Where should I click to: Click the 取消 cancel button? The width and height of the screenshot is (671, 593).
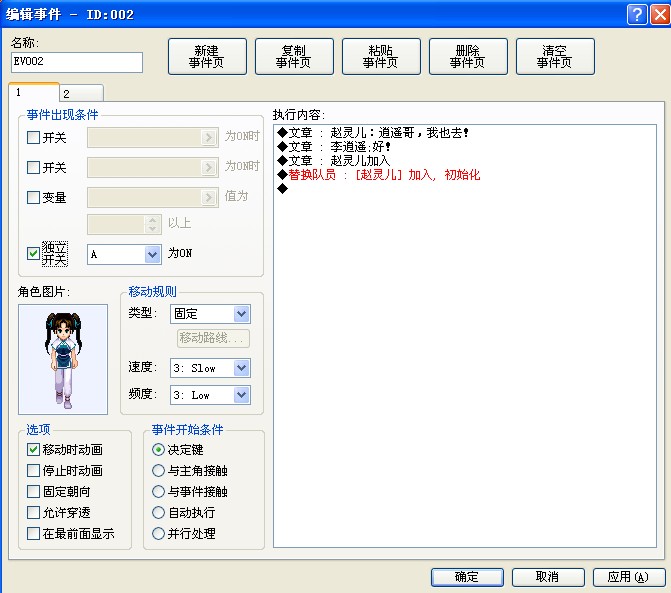(548, 577)
